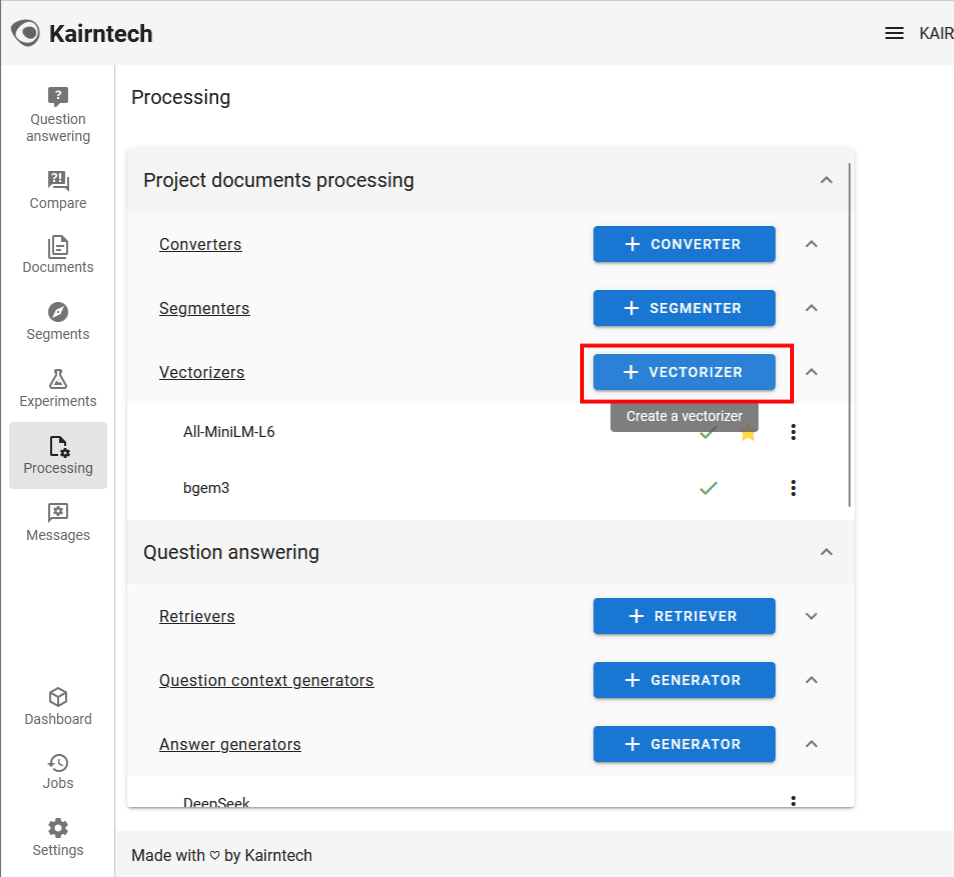954x877 pixels.
Task: Collapse the Vectorizers list chevron
Action: click(x=811, y=372)
